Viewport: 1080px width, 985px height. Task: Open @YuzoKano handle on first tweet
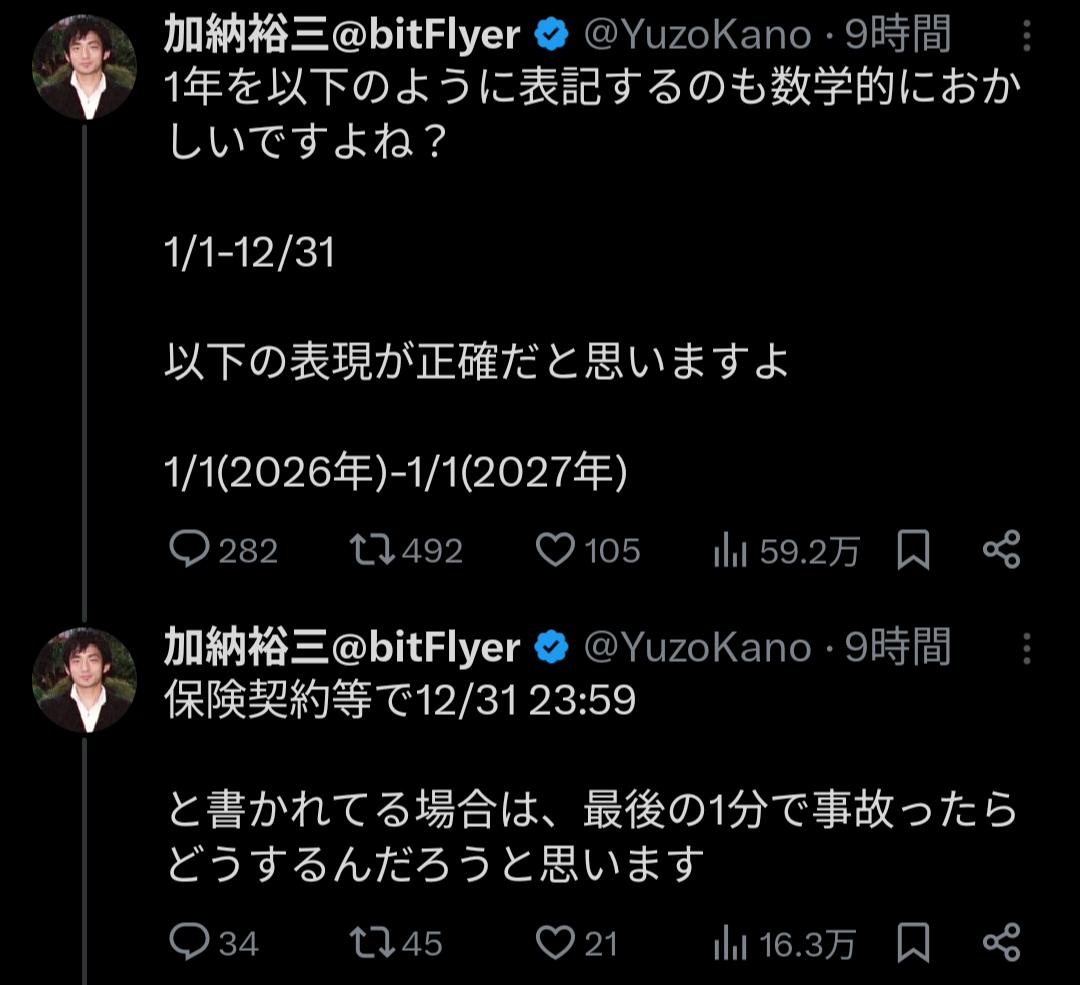(x=696, y=36)
